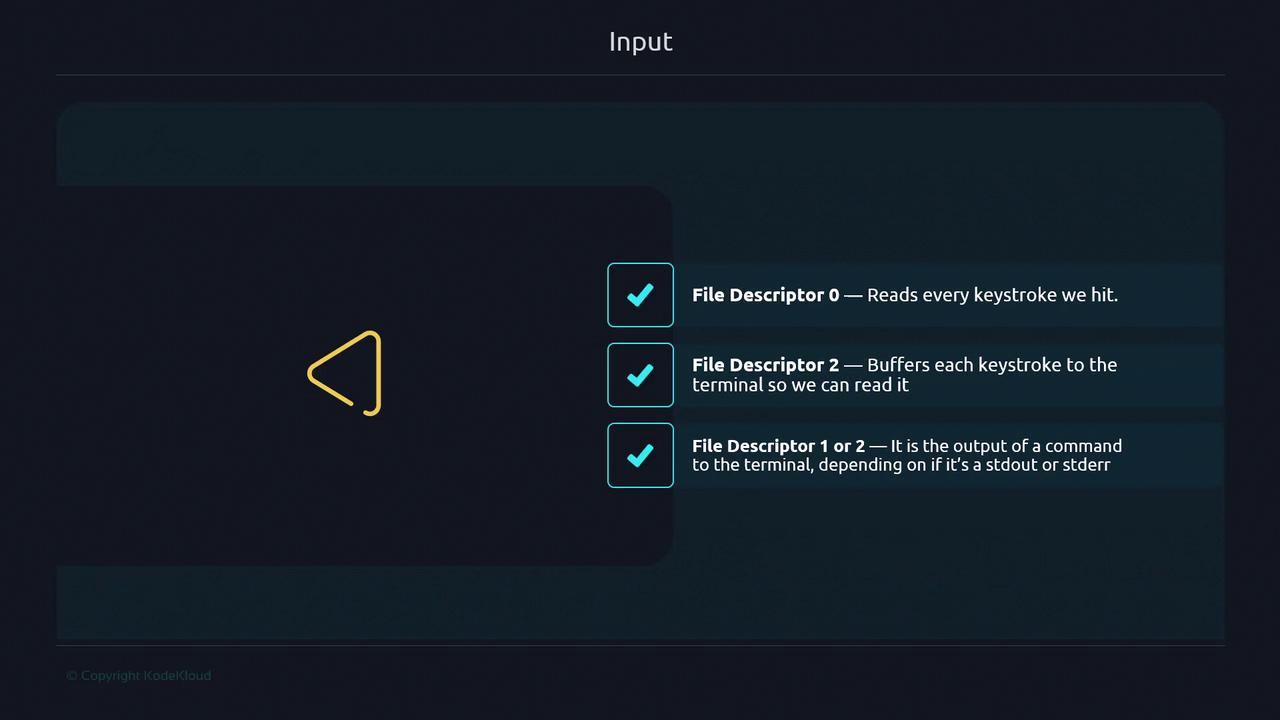Uncheck the checkbox beside 'Buffers each keystroke'
This screenshot has width=1280, height=720.
[x=640, y=375]
